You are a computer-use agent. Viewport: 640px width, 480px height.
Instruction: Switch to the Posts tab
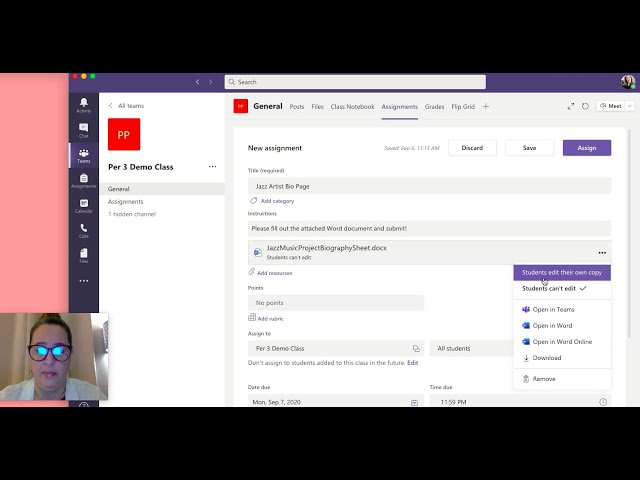(297, 107)
